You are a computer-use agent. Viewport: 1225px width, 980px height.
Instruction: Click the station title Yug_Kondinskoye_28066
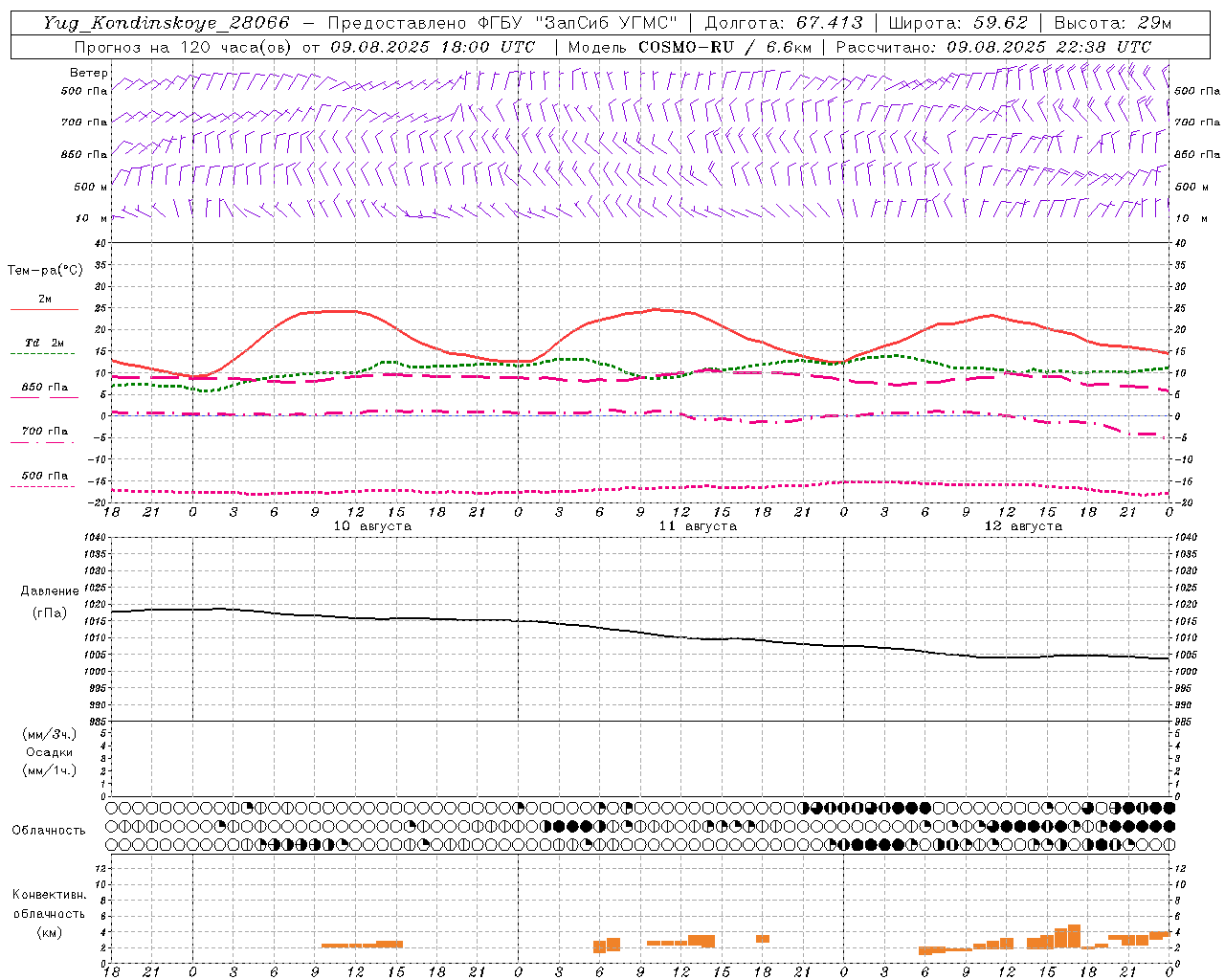point(167,23)
